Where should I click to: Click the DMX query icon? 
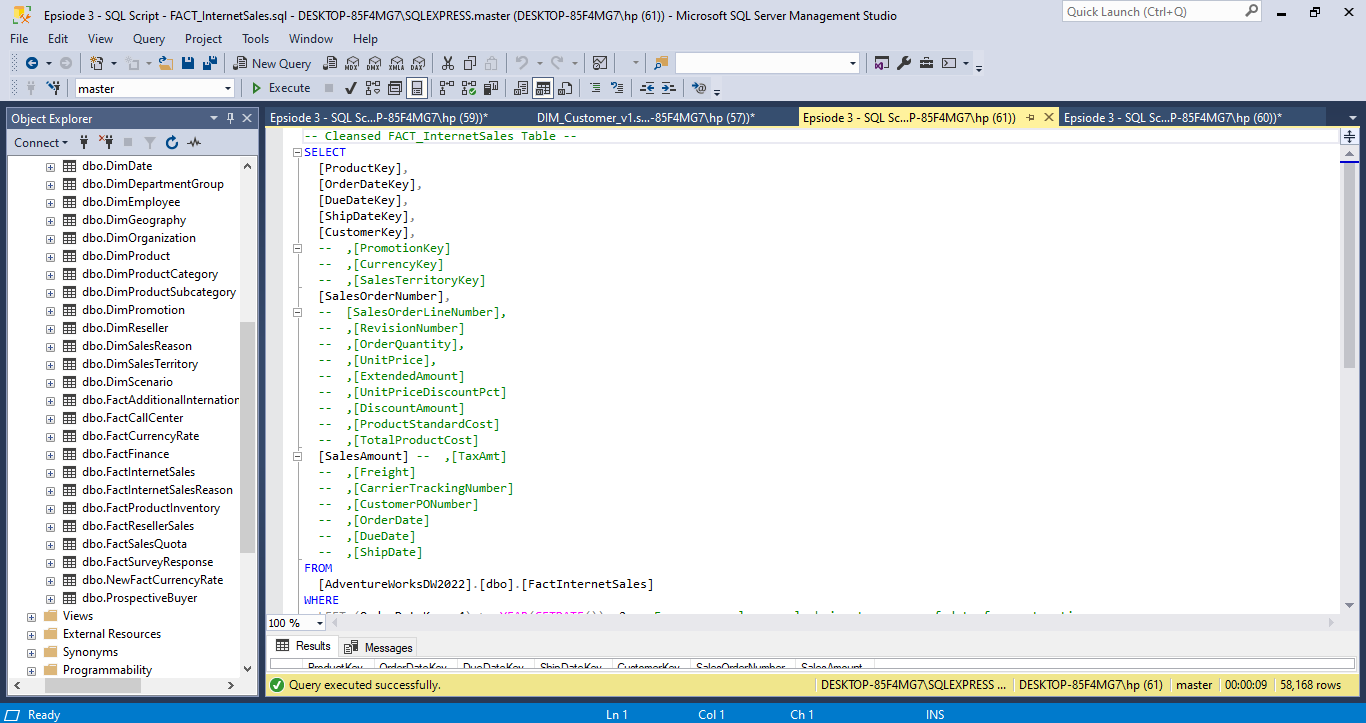coord(374,63)
